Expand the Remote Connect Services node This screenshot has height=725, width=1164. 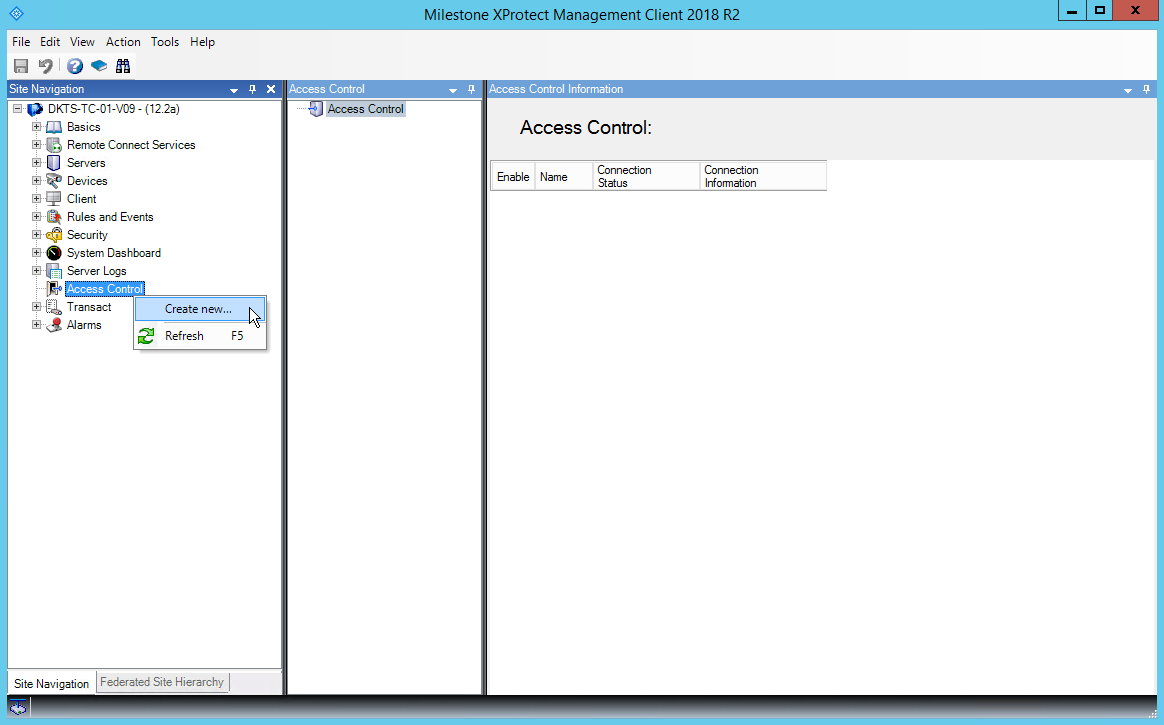tap(36, 145)
